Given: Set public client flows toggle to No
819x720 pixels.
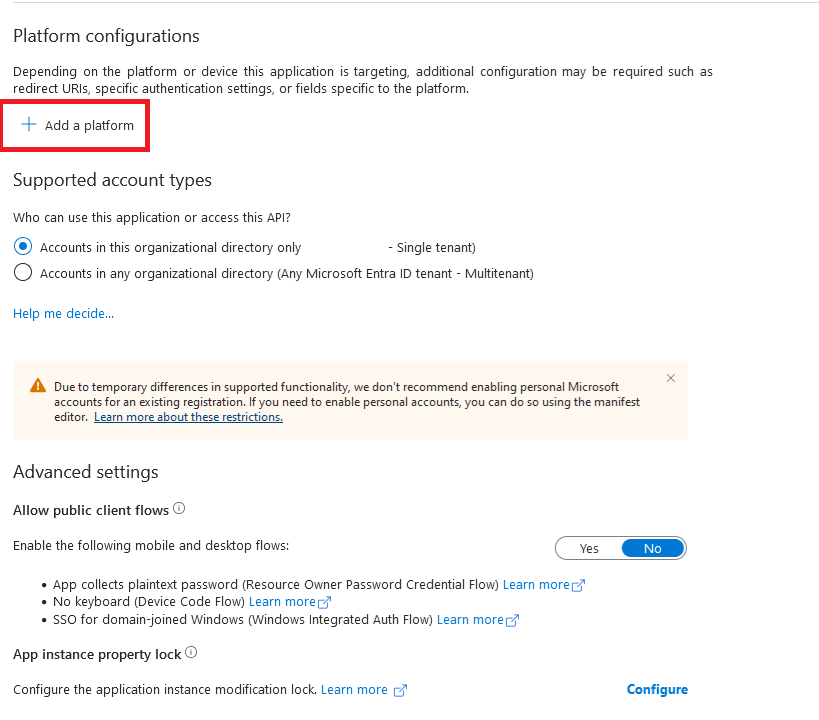Looking at the screenshot, I should 653,549.
